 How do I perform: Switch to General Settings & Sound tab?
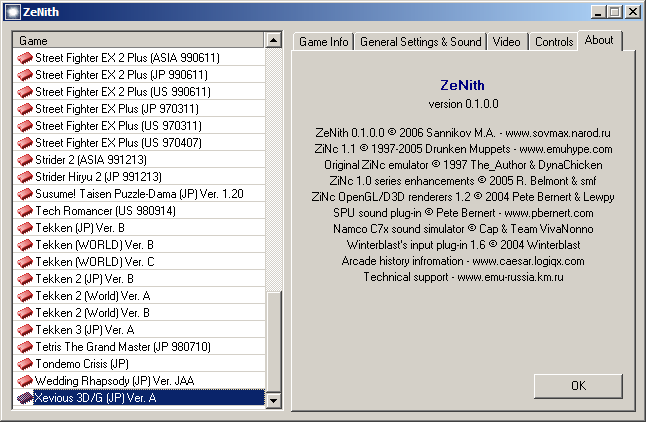pyautogui.click(x=420, y=42)
